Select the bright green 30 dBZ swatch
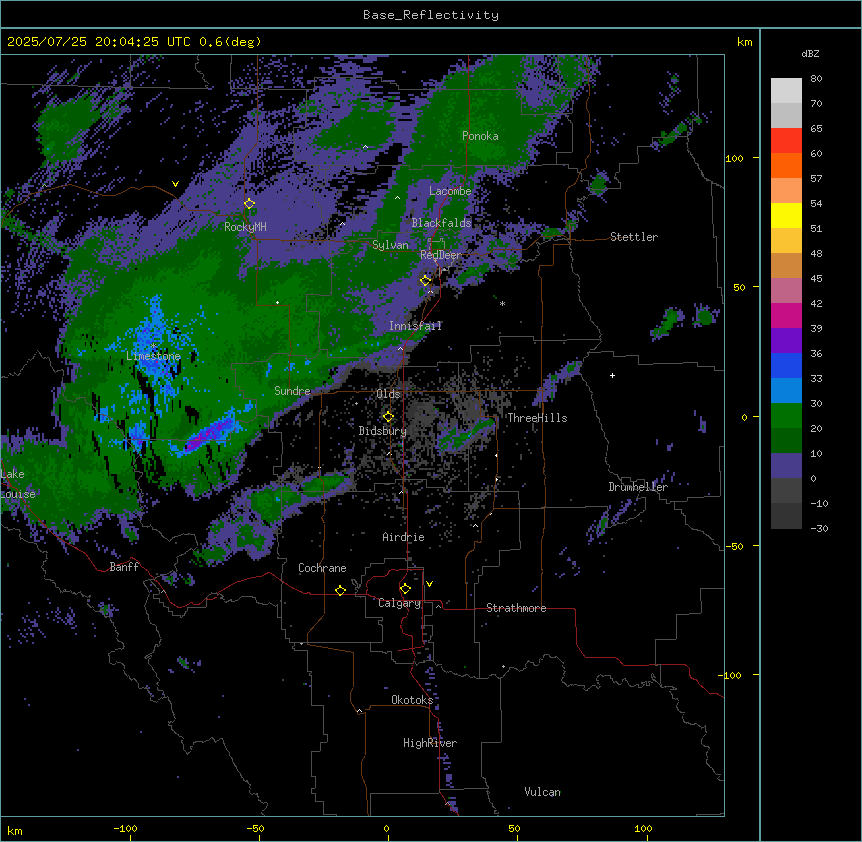This screenshot has height=842, width=862. point(786,416)
